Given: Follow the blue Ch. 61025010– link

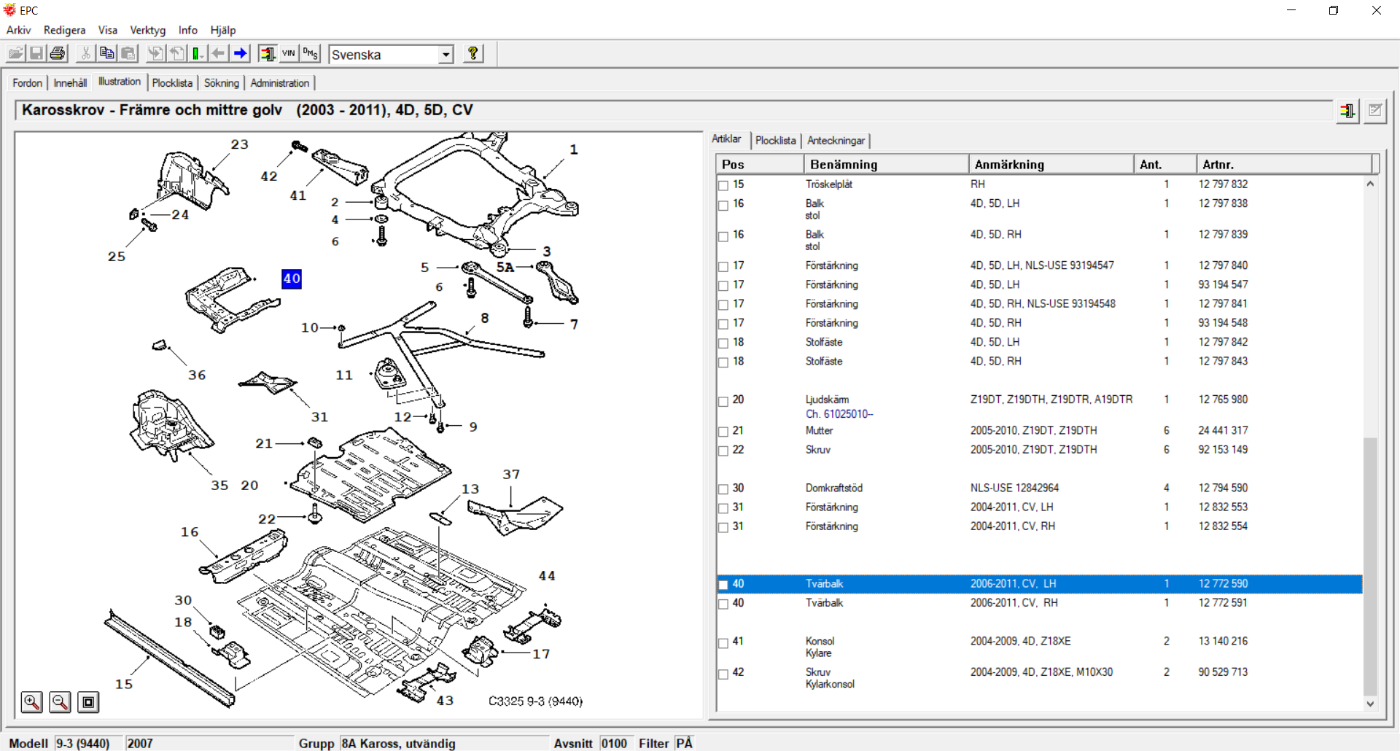Looking at the screenshot, I should pos(840,413).
